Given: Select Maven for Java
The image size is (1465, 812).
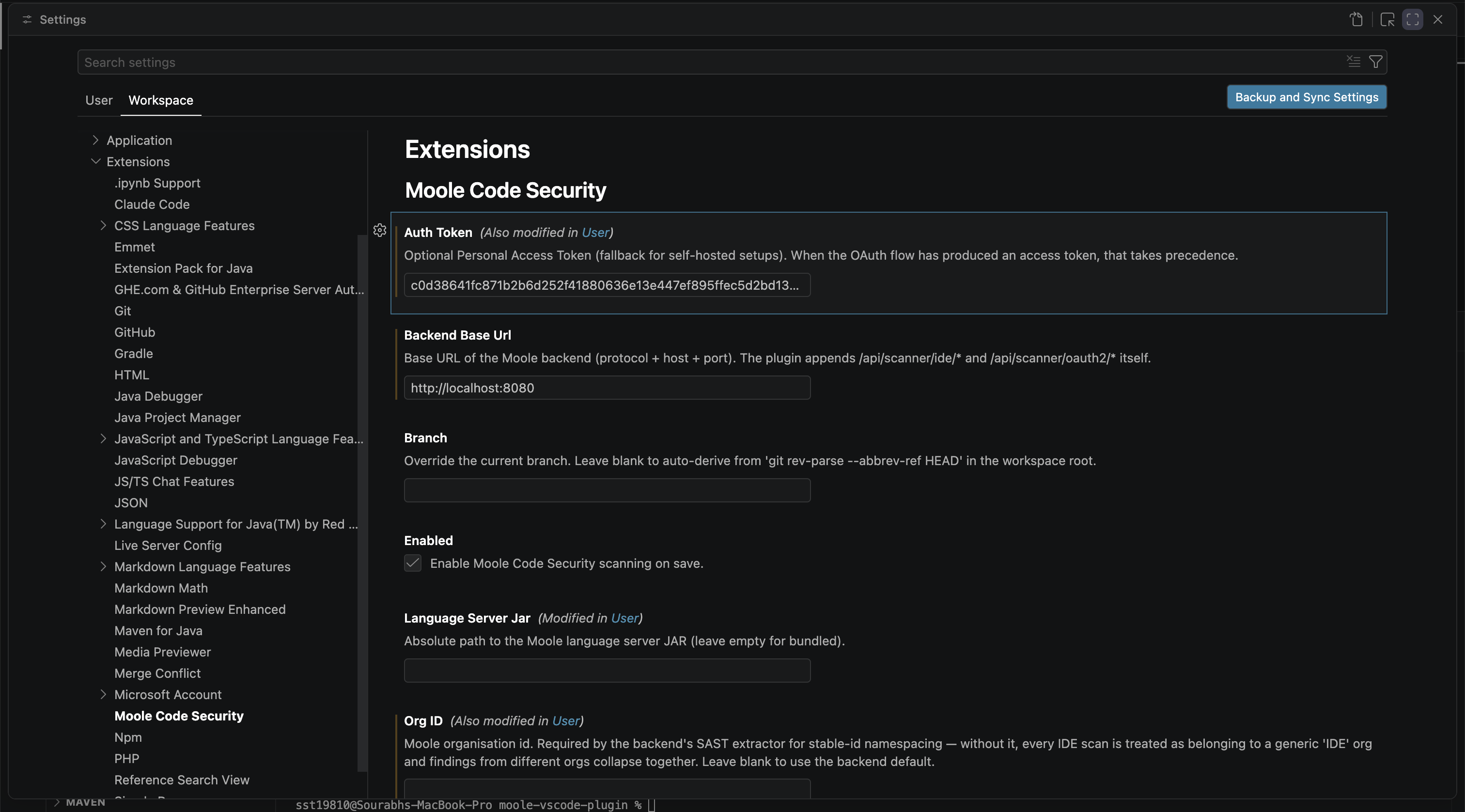Looking at the screenshot, I should point(158,631).
